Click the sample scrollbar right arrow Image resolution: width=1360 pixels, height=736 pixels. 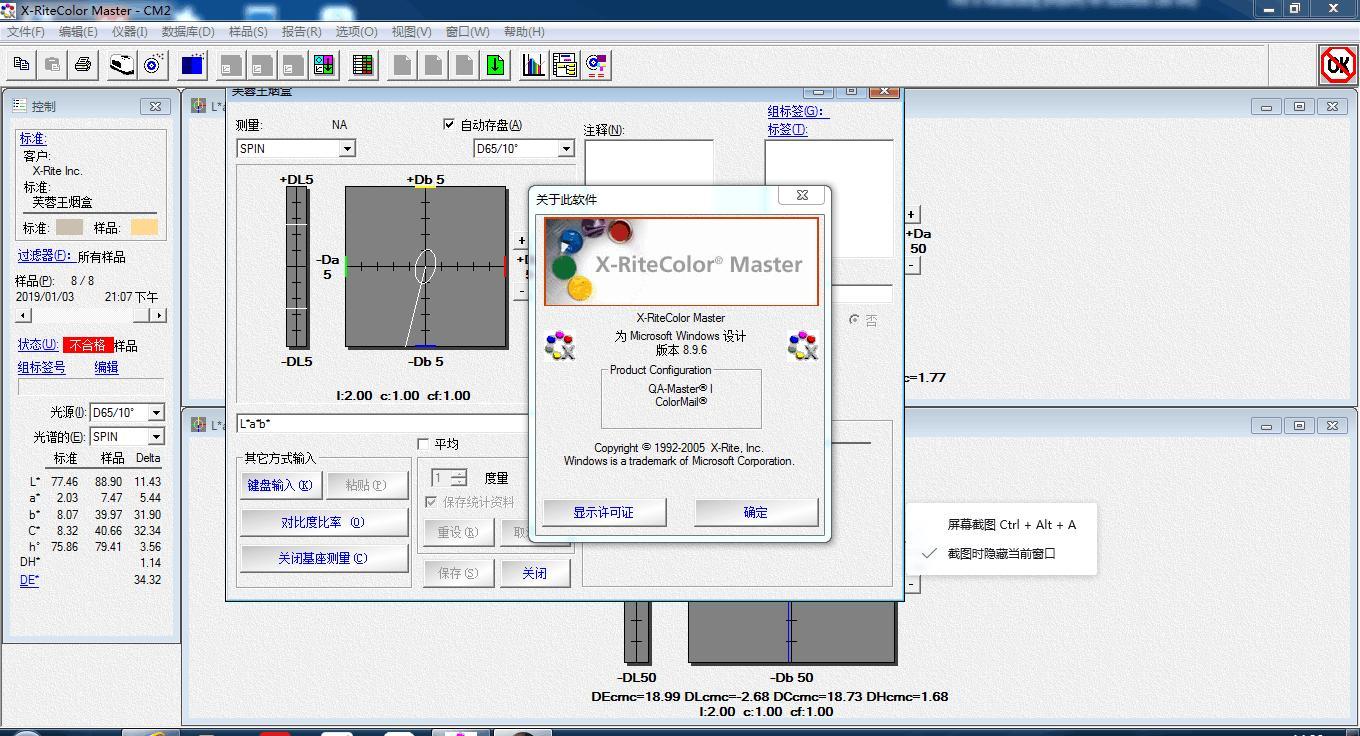click(x=158, y=315)
